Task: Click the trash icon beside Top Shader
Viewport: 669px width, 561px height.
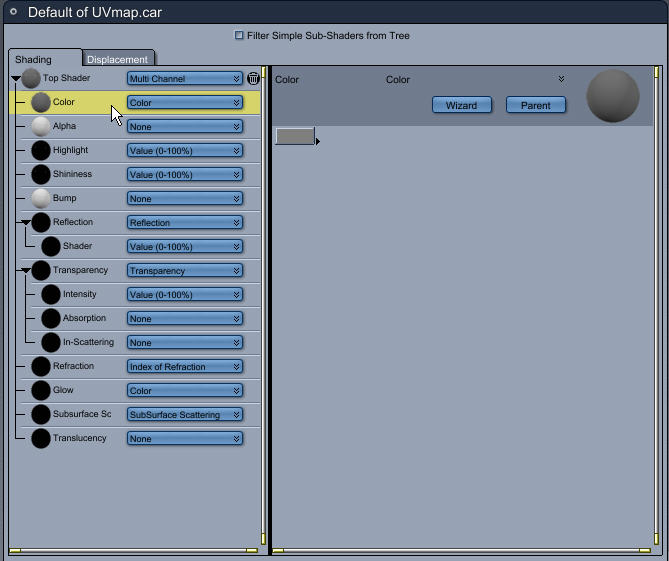Action: pyautogui.click(x=253, y=78)
